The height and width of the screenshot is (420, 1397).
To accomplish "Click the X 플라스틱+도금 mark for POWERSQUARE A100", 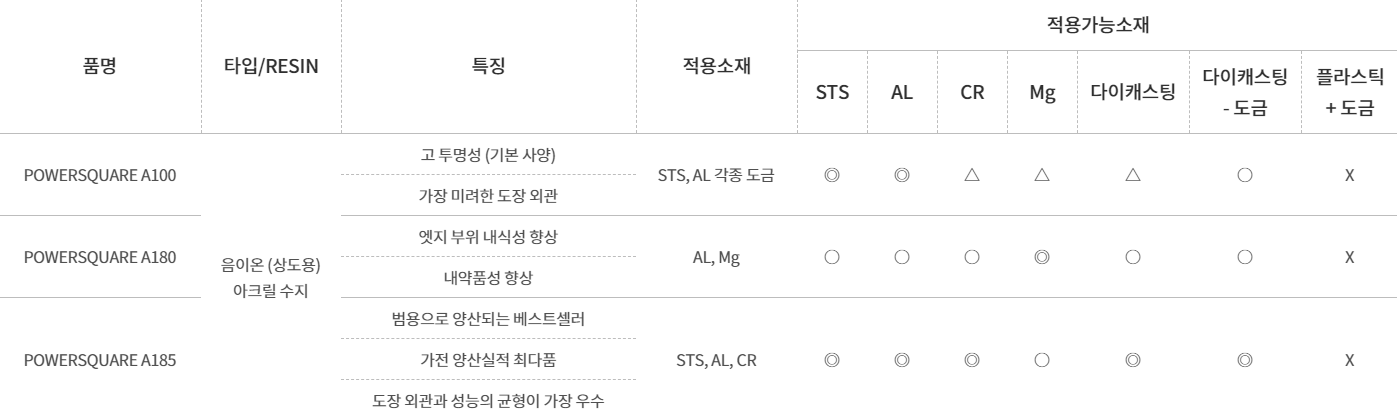I will coord(1349,174).
